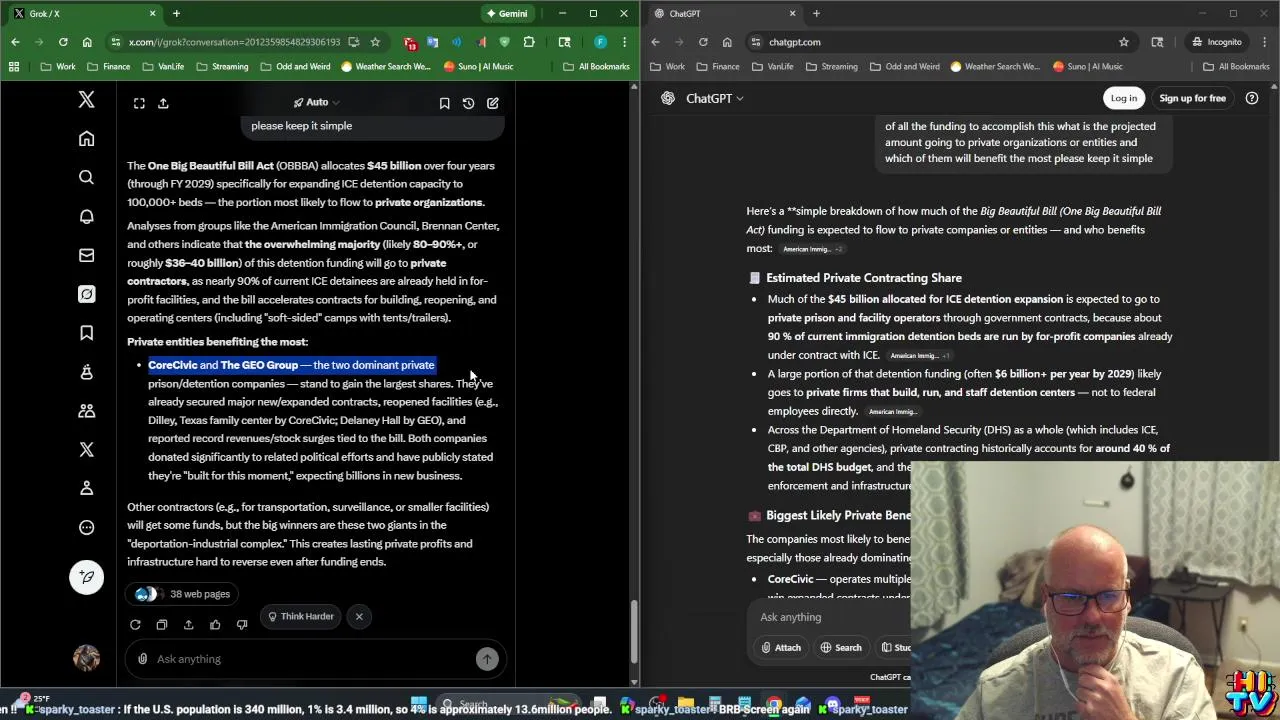Open X messages envelope in sidebar
This screenshot has height=720, width=1280.
[x=86, y=255]
